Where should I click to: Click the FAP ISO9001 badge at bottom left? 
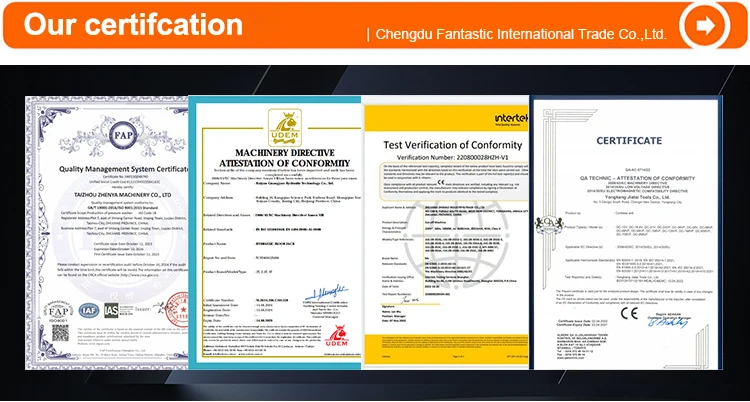pos(57,312)
